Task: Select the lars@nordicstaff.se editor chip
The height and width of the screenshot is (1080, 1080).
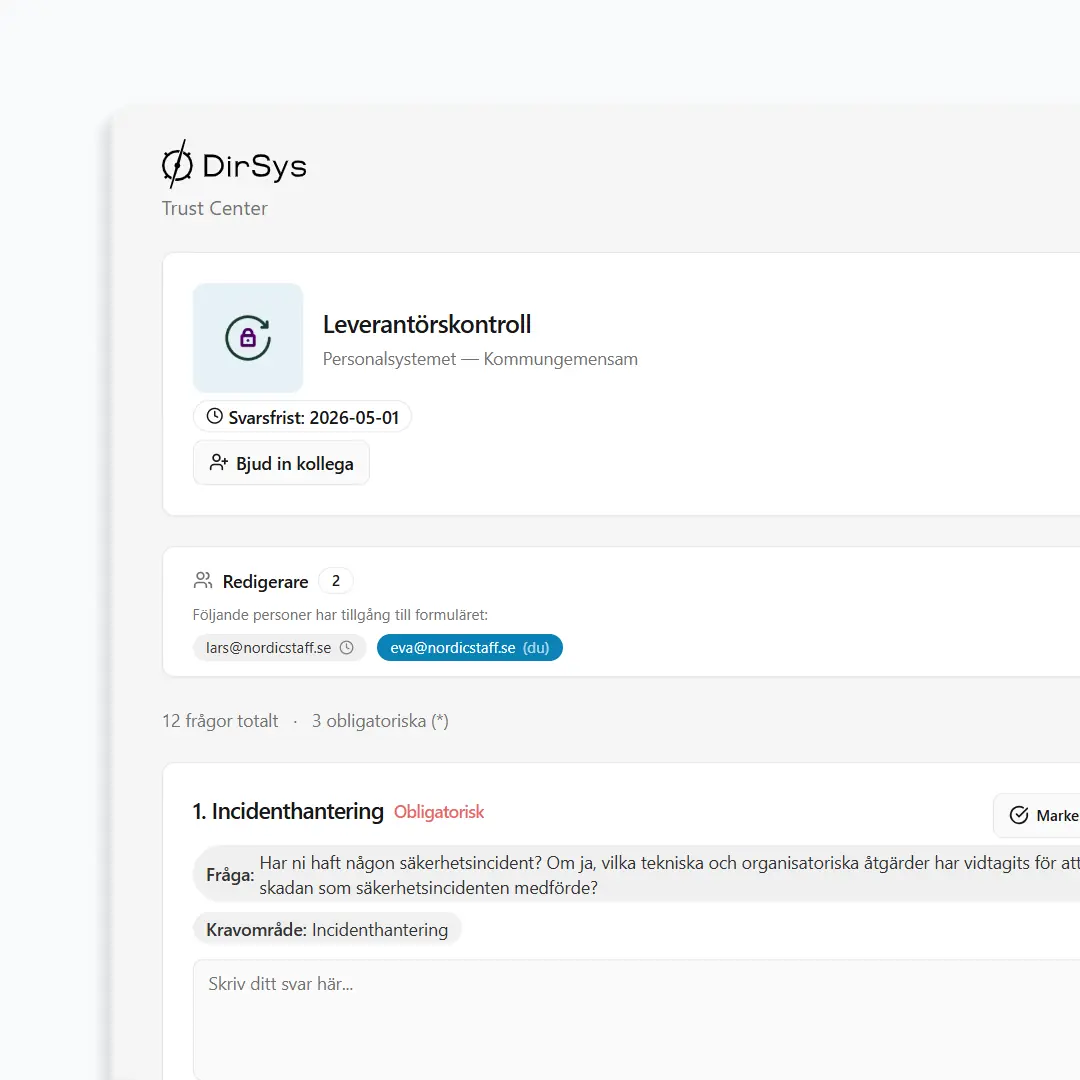Action: coord(279,648)
